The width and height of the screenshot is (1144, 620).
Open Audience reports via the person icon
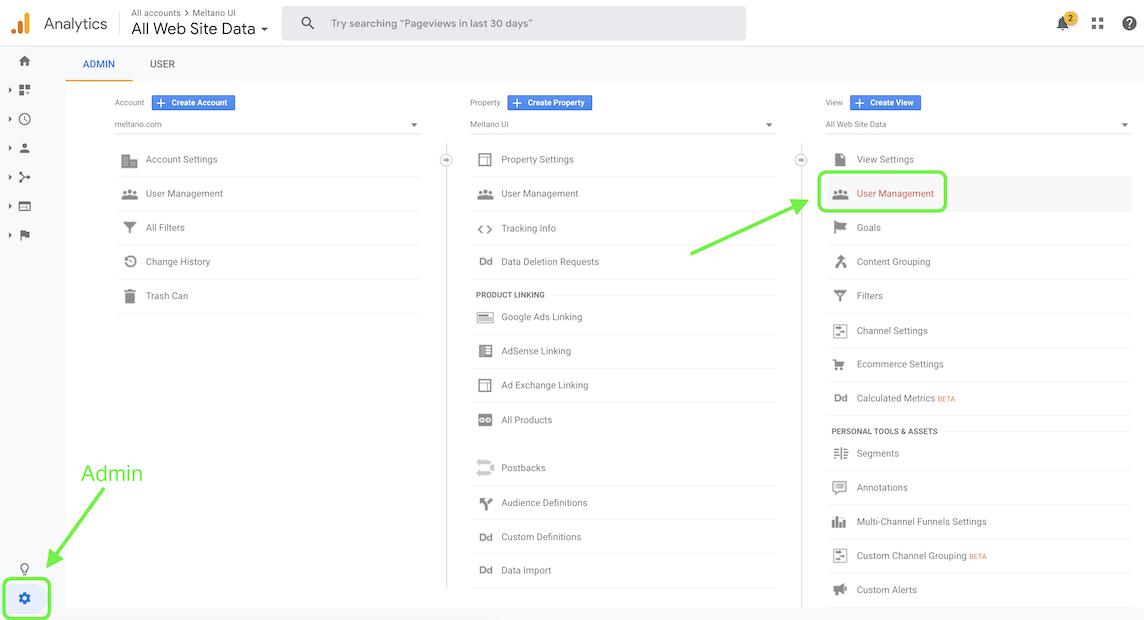click(x=23, y=148)
